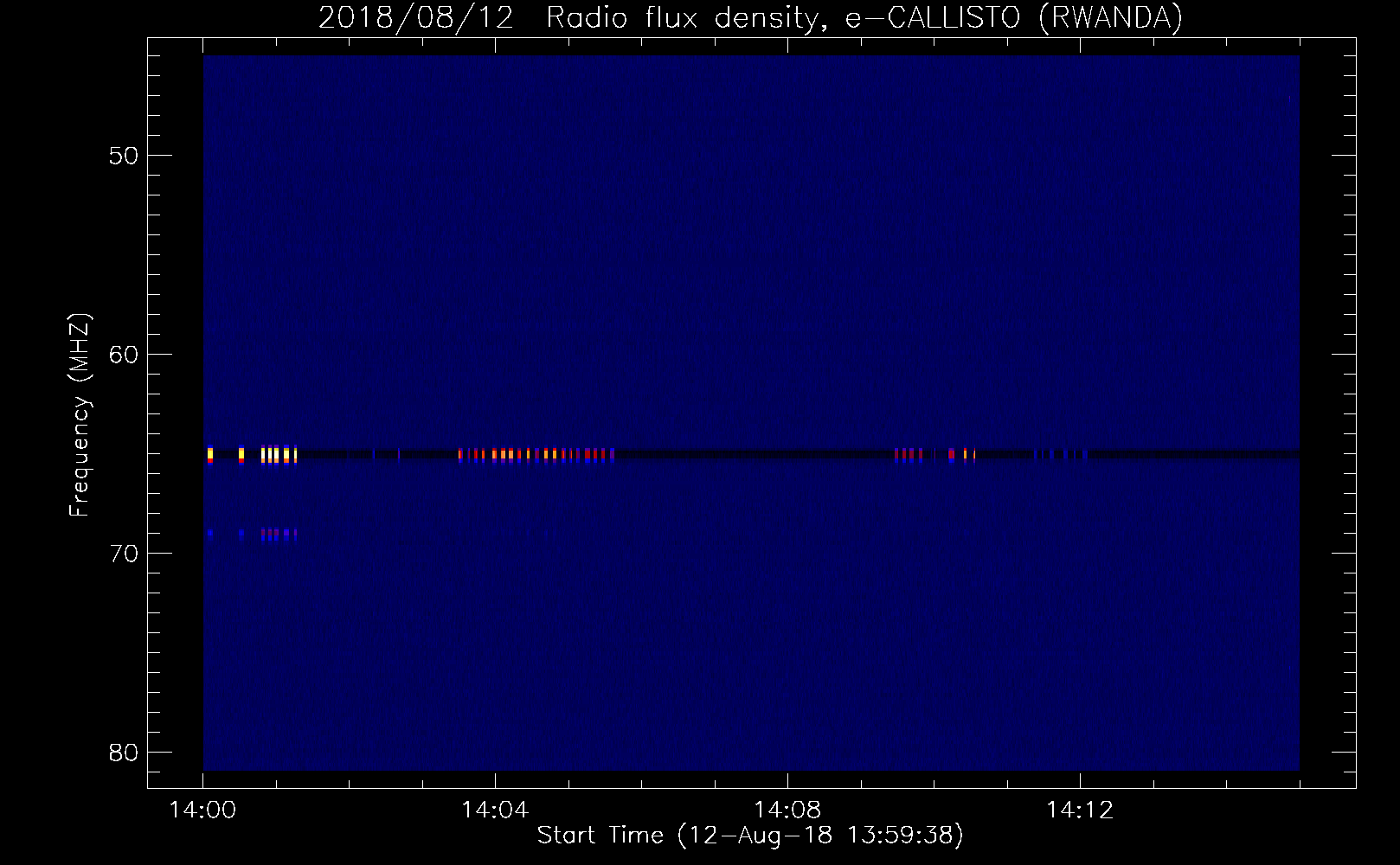Click the bright yellow burst near 14:01 at 65 MHz
Image resolution: width=1400 pixels, height=865 pixels.
pyautogui.click(x=279, y=454)
